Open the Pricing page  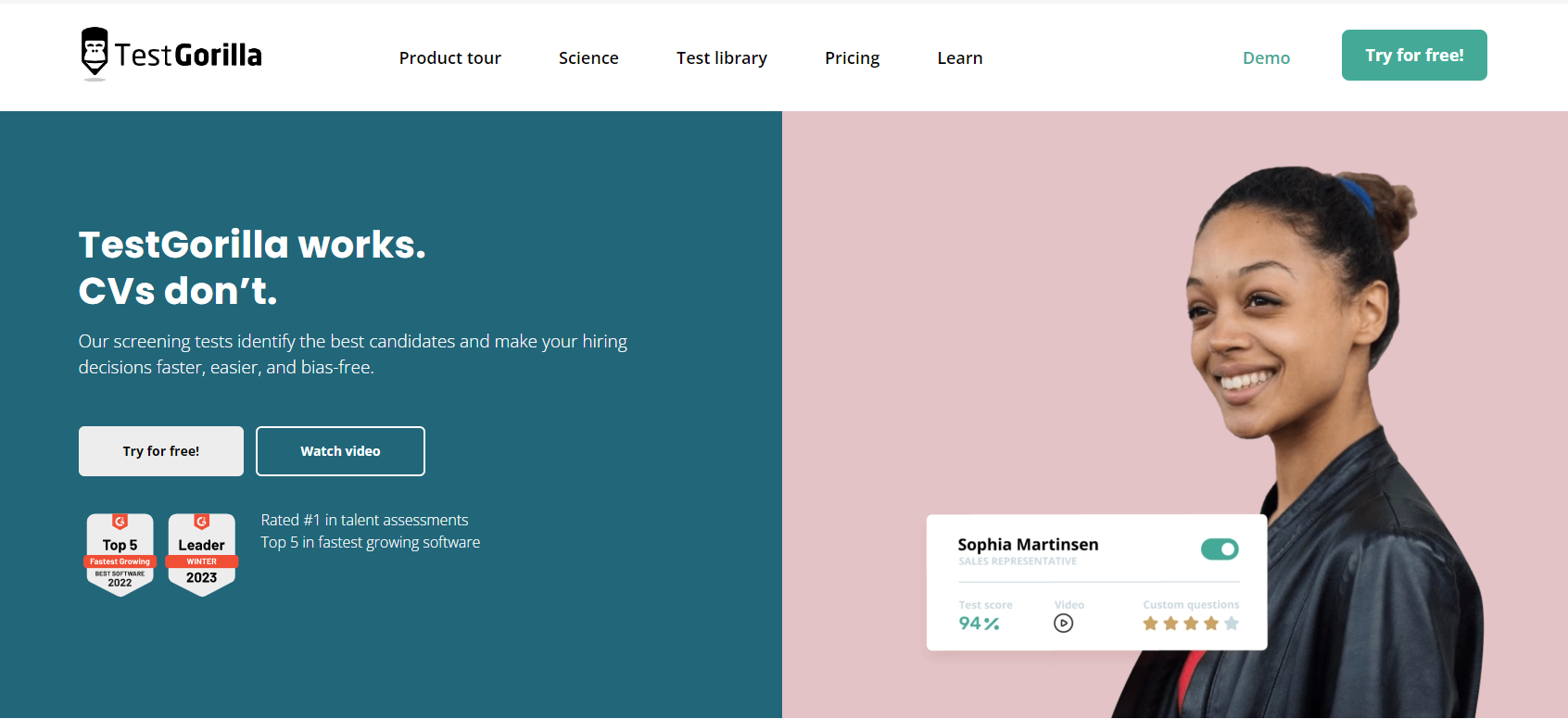(x=853, y=57)
